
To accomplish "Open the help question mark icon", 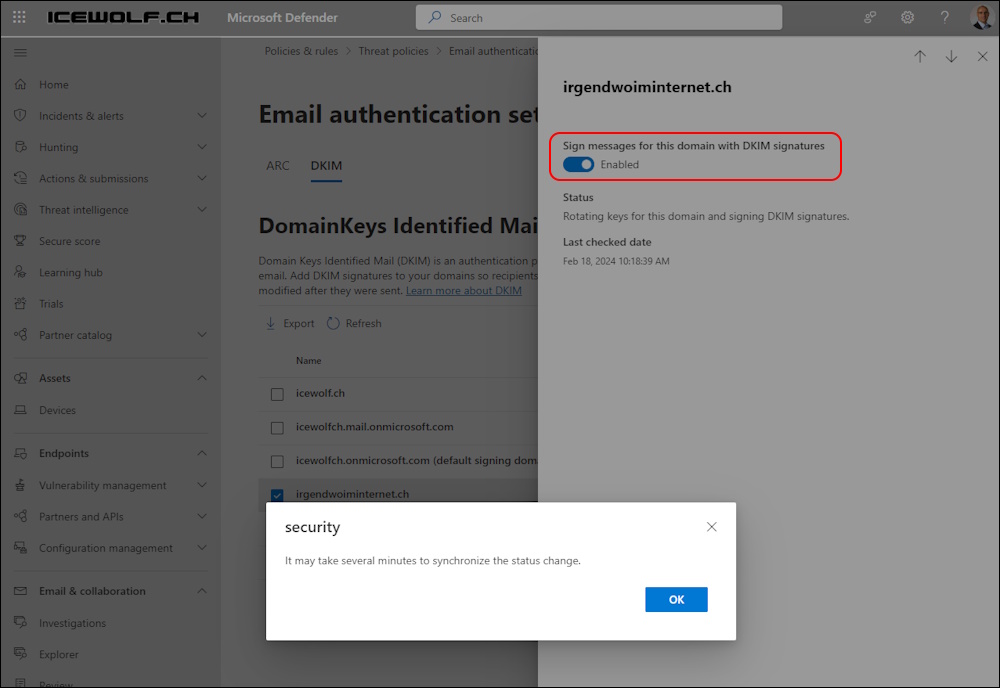I will coord(945,17).
